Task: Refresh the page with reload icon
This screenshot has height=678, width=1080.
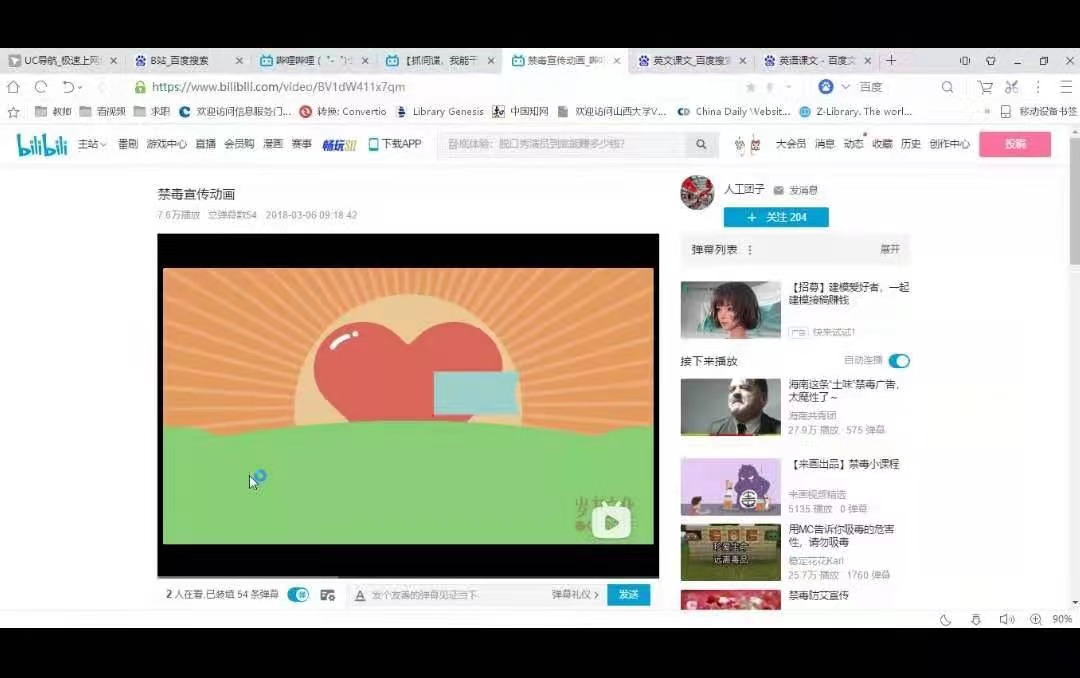Action: pyautogui.click(x=41, y=87)
